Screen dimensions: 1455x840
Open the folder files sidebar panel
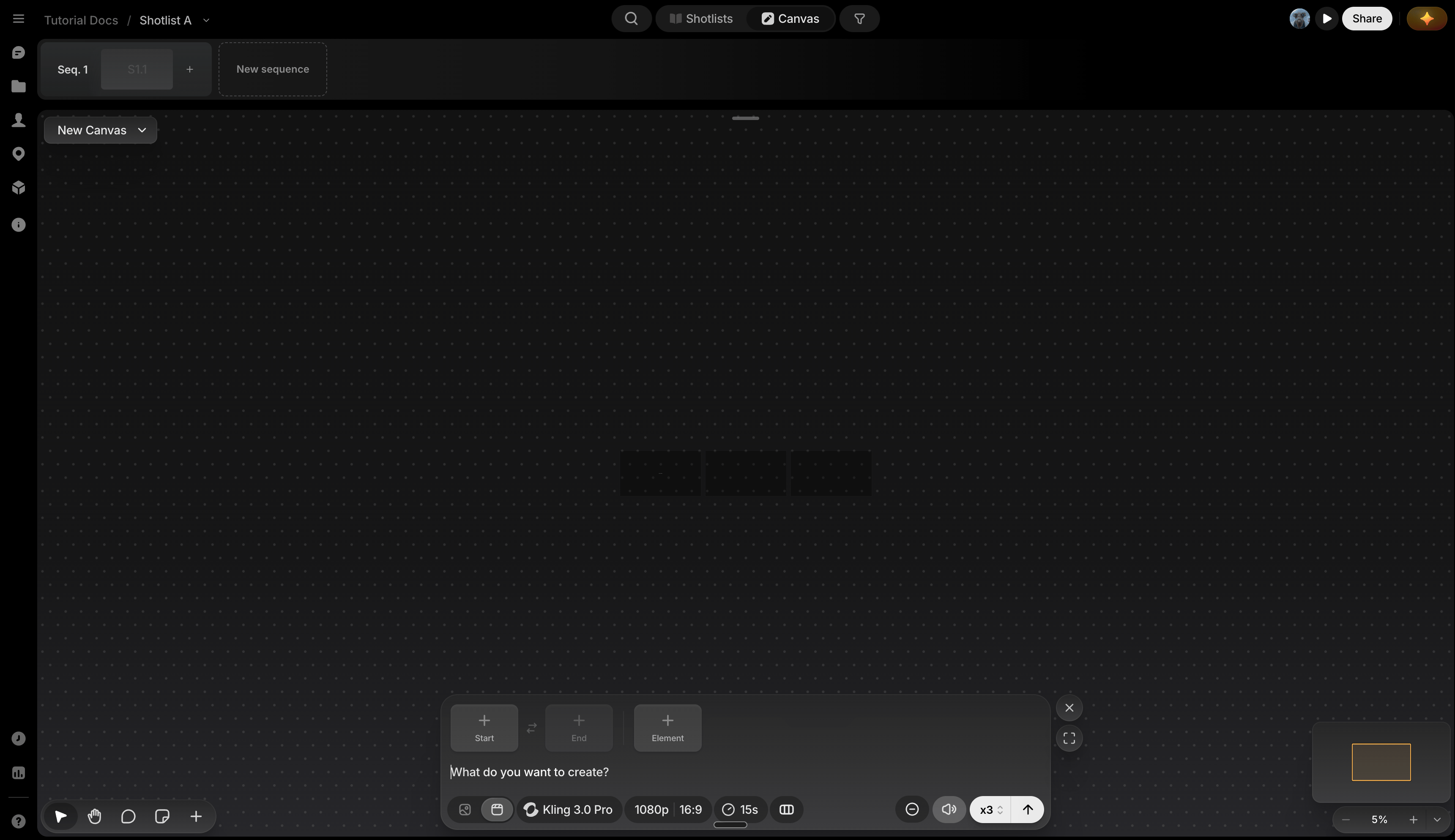[x=19, y=86]
